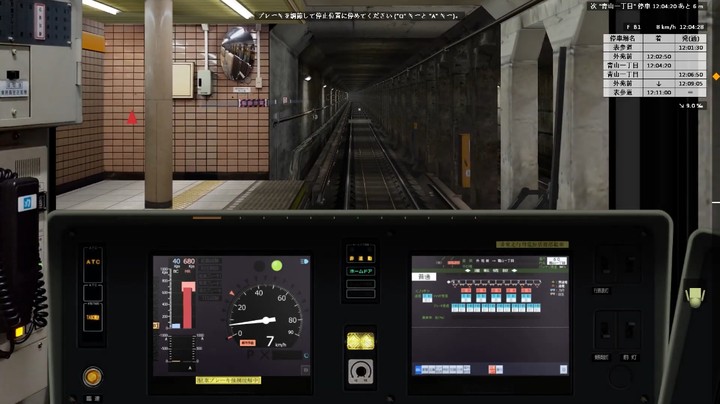The height and width of the screenshot is (404, 720).
Task: Flip the 前灯 headlight toggle switch
Action: pyautogui.click(x=629, y=330)
